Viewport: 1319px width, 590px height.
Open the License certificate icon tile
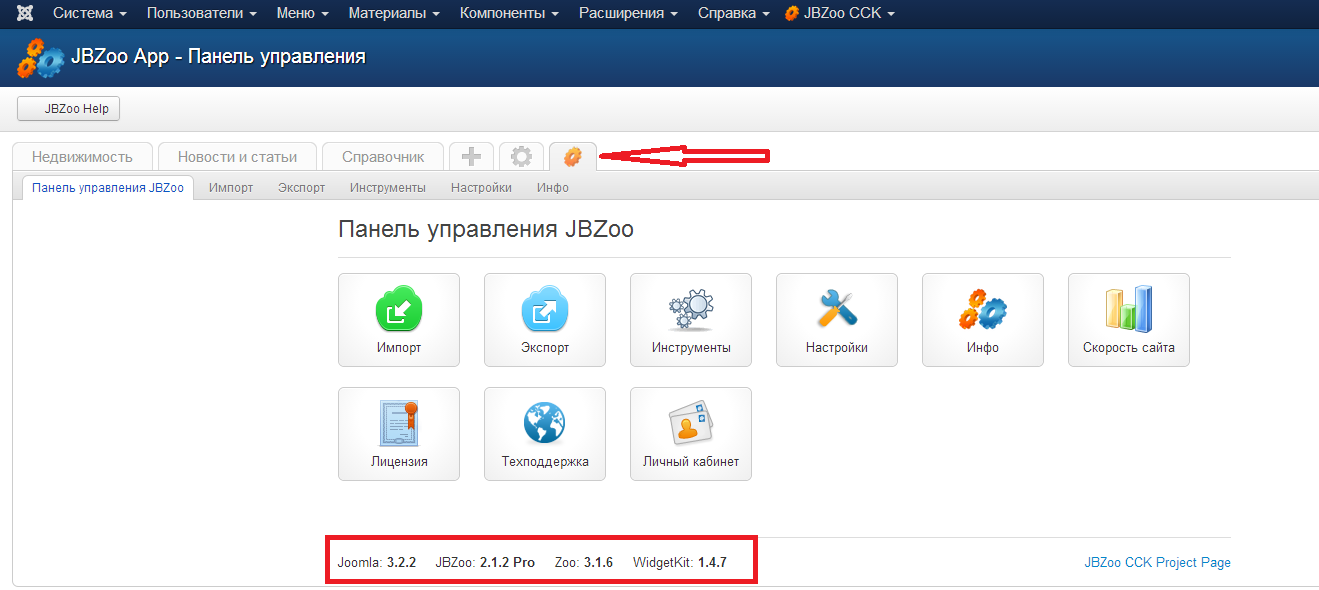(399, 434)
